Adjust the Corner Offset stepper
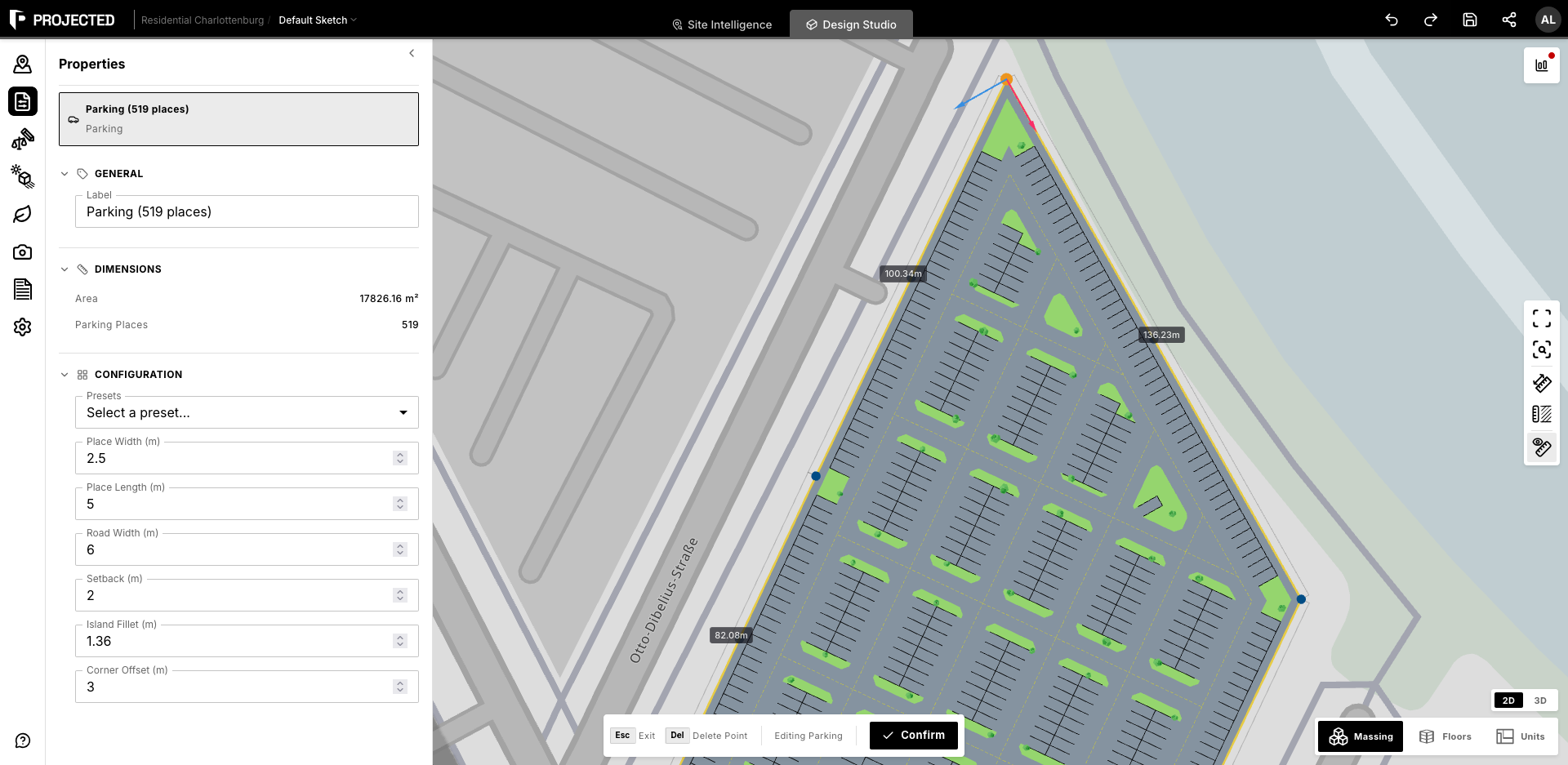 [400, 687]
